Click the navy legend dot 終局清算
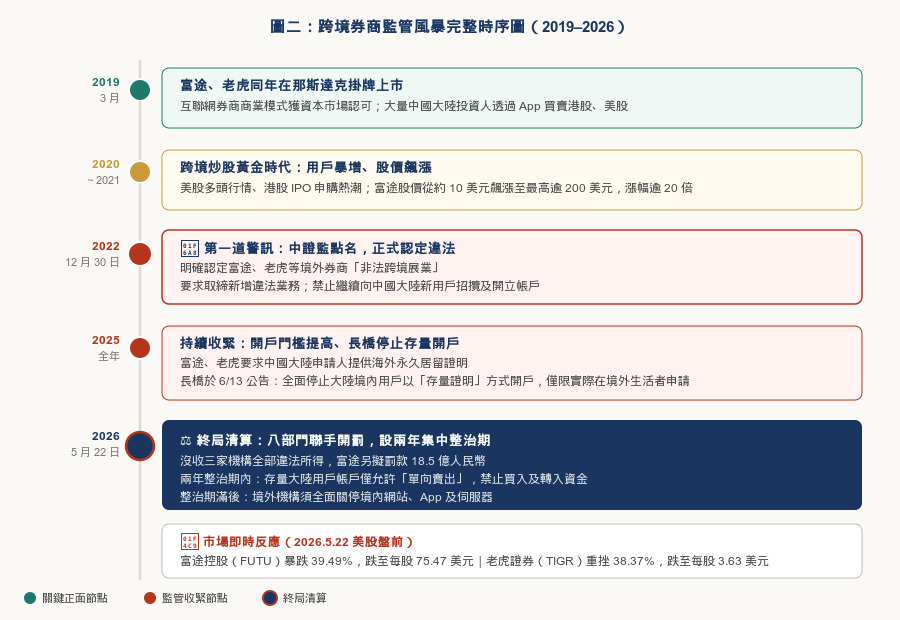This screenshot has width=900, height=620. [270, 598]
